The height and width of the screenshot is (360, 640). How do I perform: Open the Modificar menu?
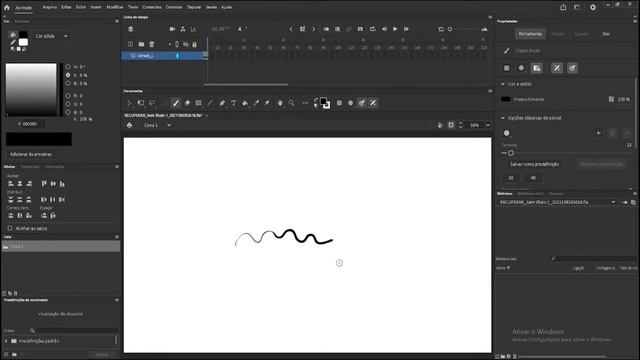pyautogui.click(x=115, y=7)
